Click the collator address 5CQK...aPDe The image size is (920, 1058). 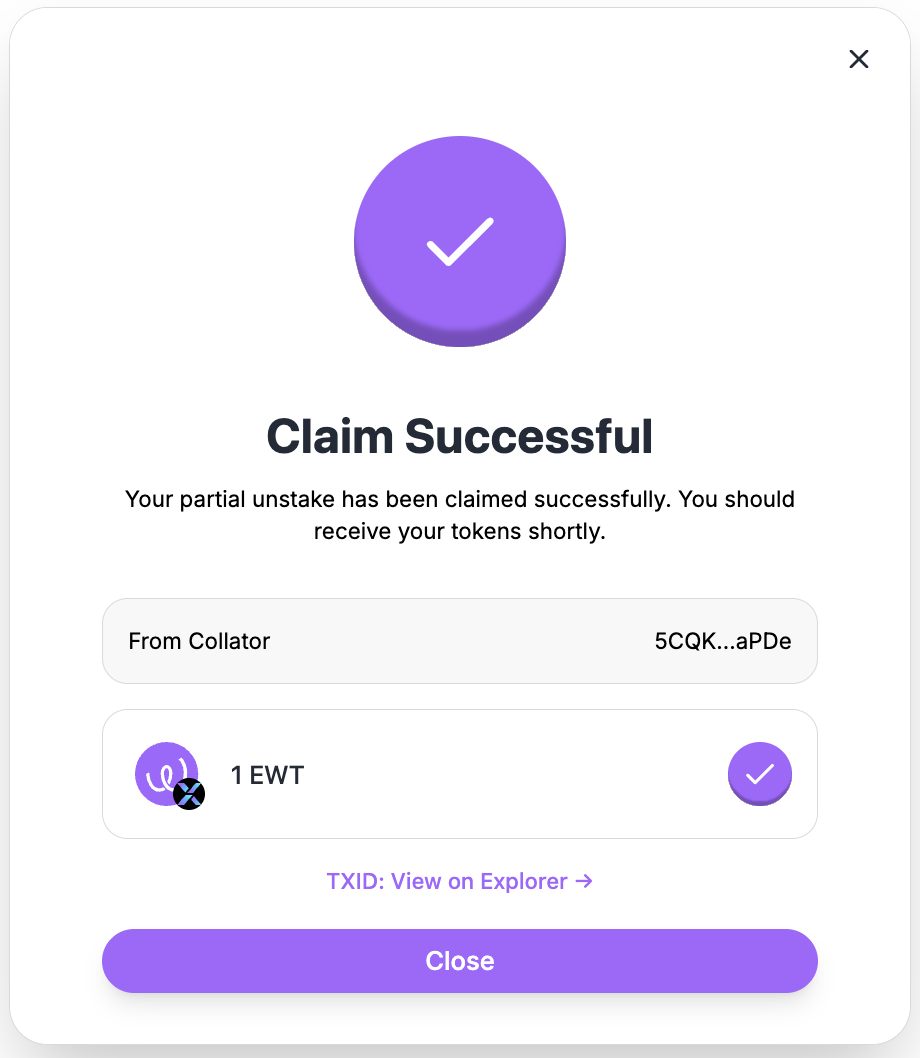pos(723,641)
